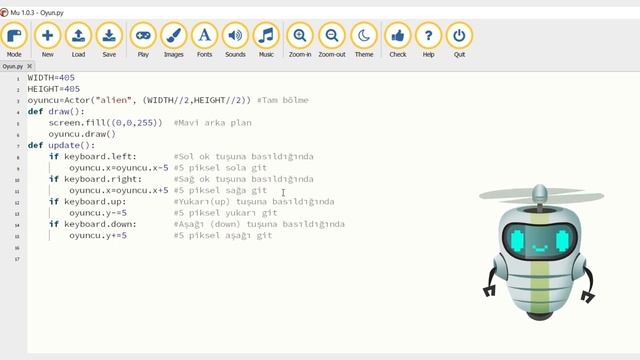Image resolution: width=640 pixels, height=360 pixels.
Task: Click the oyuncu=Actor("alien" line
Action: tap(139, 100)
